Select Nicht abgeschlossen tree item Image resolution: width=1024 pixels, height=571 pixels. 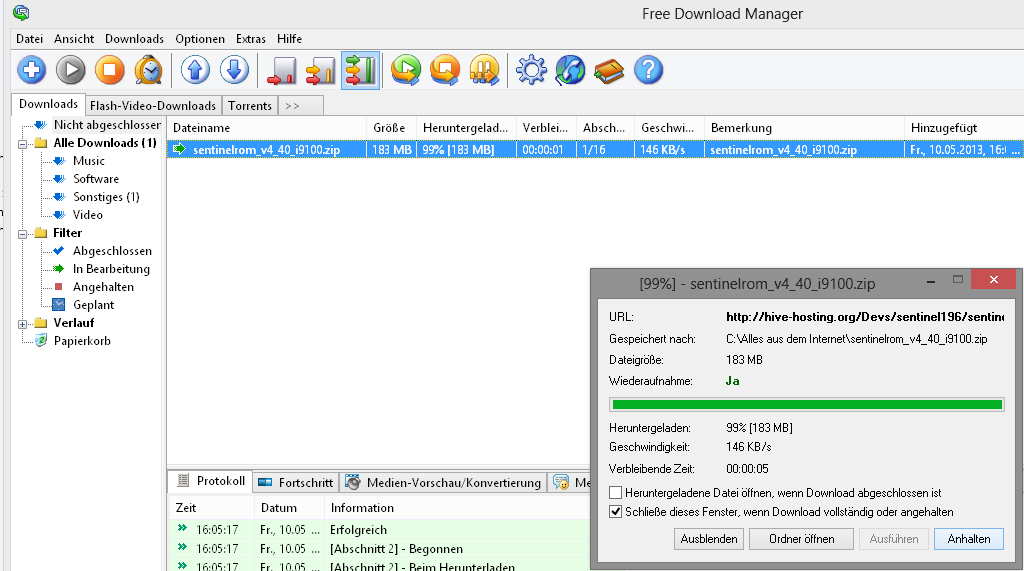(x=106, y=125)
